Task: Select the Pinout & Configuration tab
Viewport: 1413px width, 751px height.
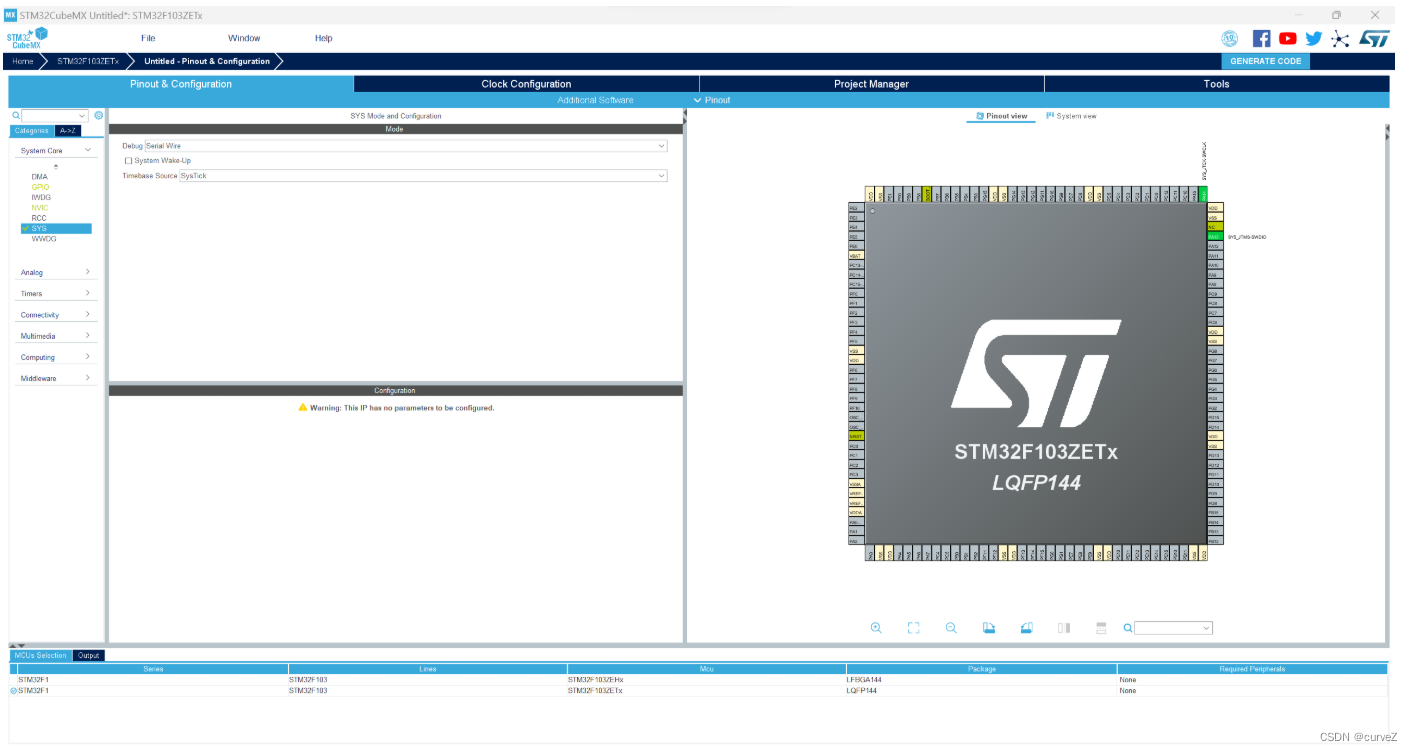Action: tap(181, 84)
